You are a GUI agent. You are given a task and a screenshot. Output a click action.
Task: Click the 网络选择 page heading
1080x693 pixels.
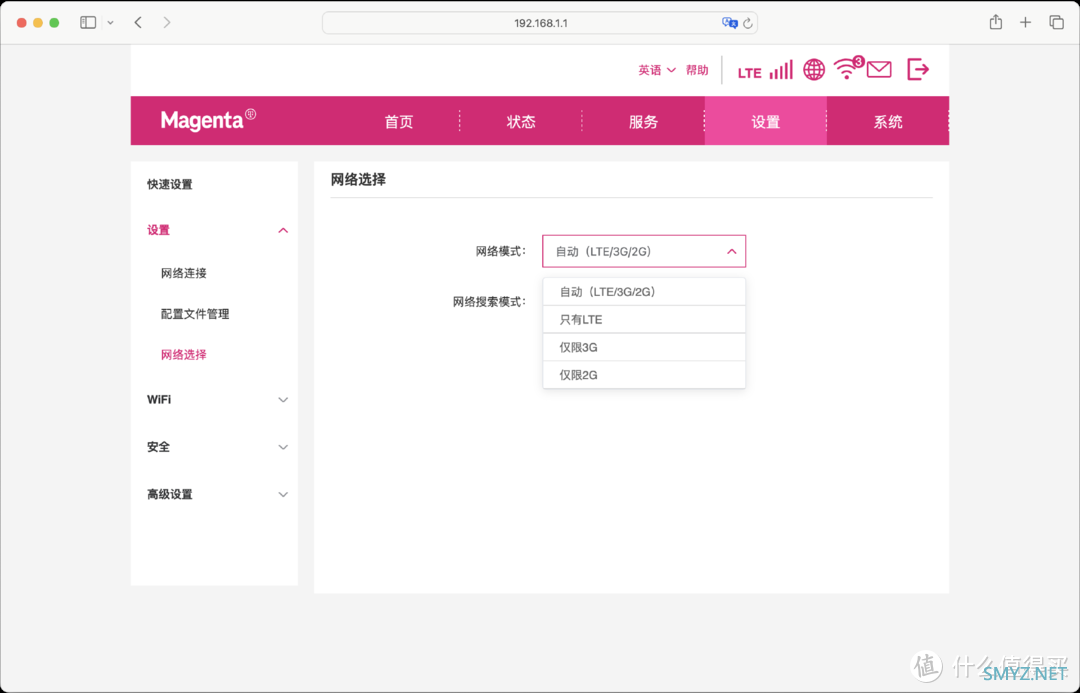(x=358, y=180)
